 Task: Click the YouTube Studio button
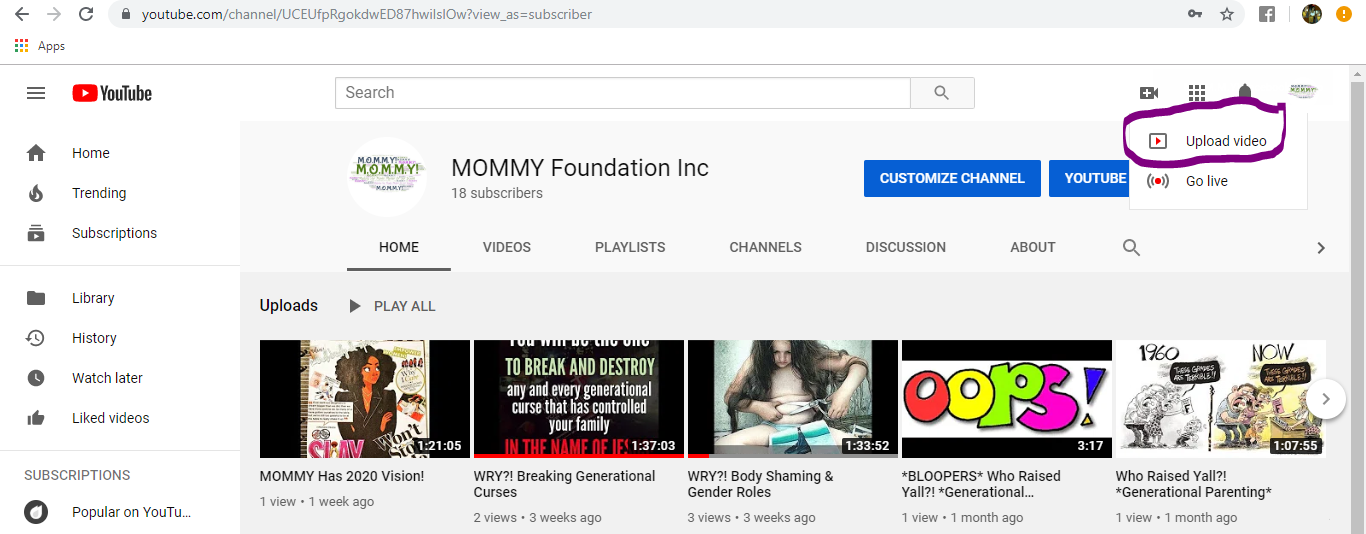click(x=1090, y=178)
